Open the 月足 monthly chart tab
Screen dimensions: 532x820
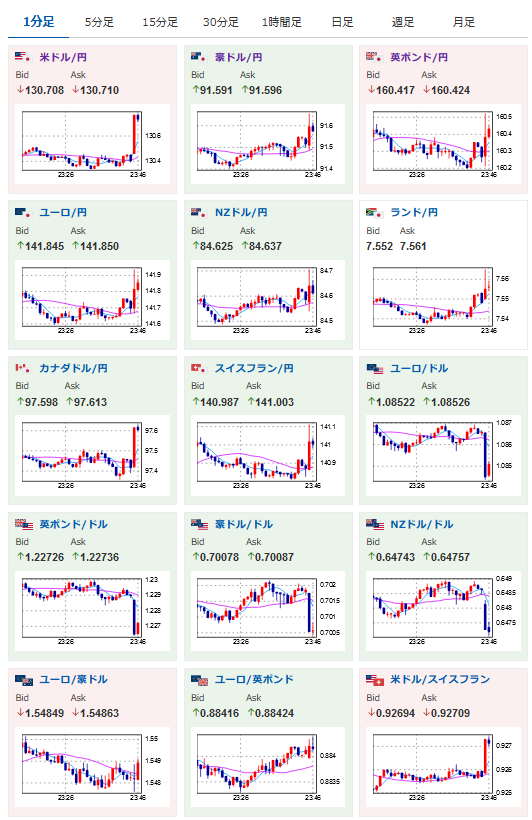463,22
